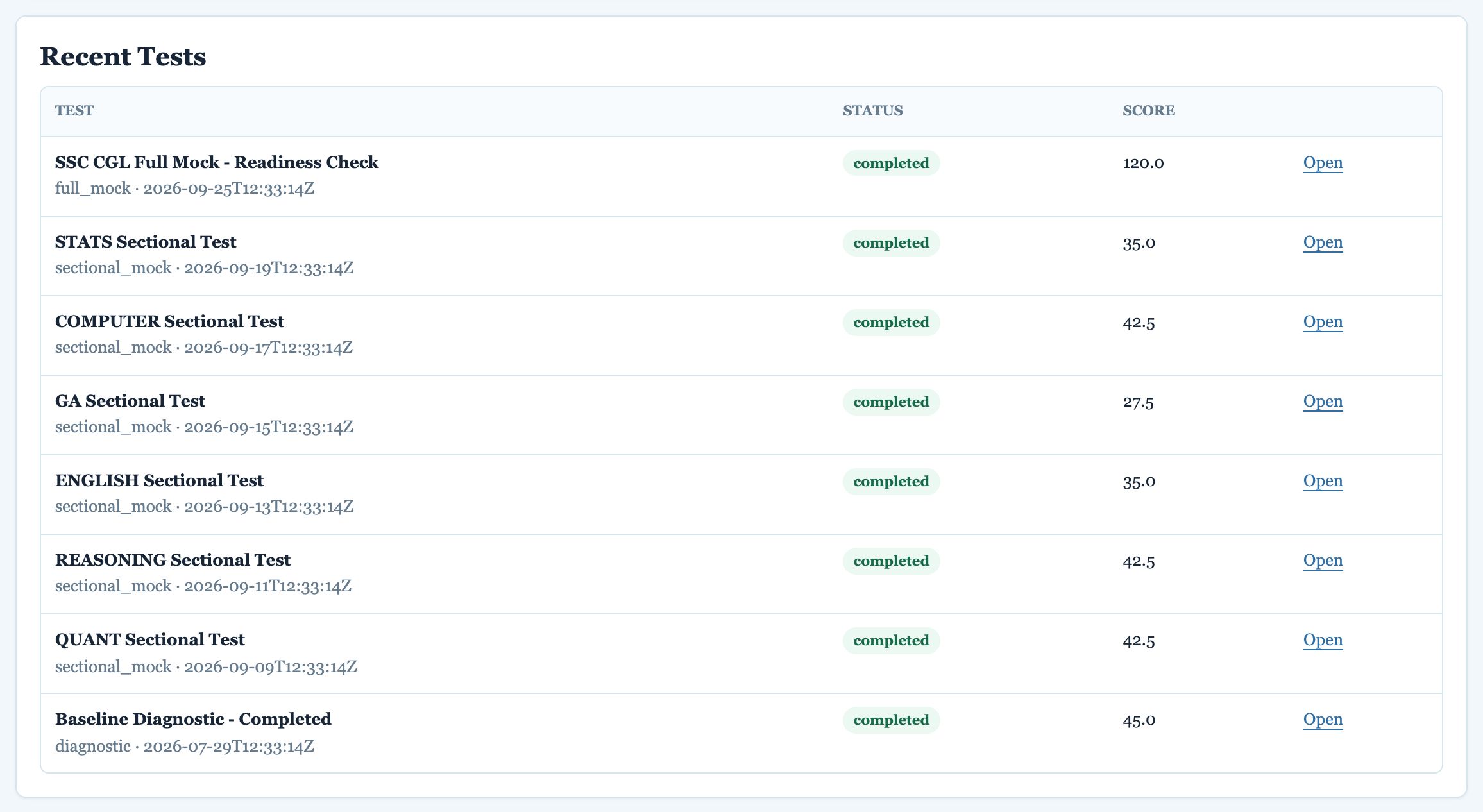Click the completed badge for GA Sectional Test

click(x=891, y=402)
